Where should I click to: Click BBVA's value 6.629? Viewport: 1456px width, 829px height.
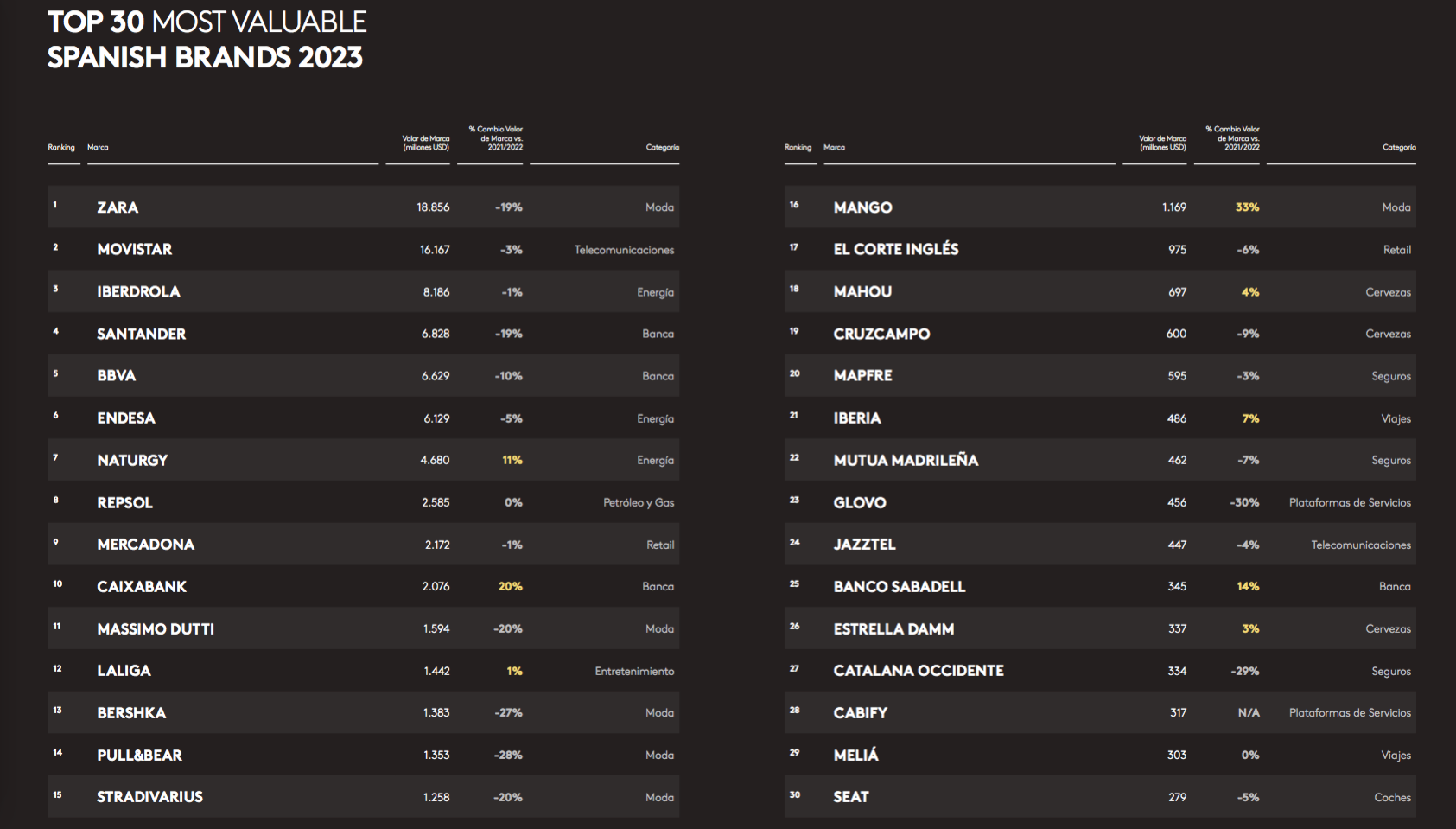coord(436,376)
